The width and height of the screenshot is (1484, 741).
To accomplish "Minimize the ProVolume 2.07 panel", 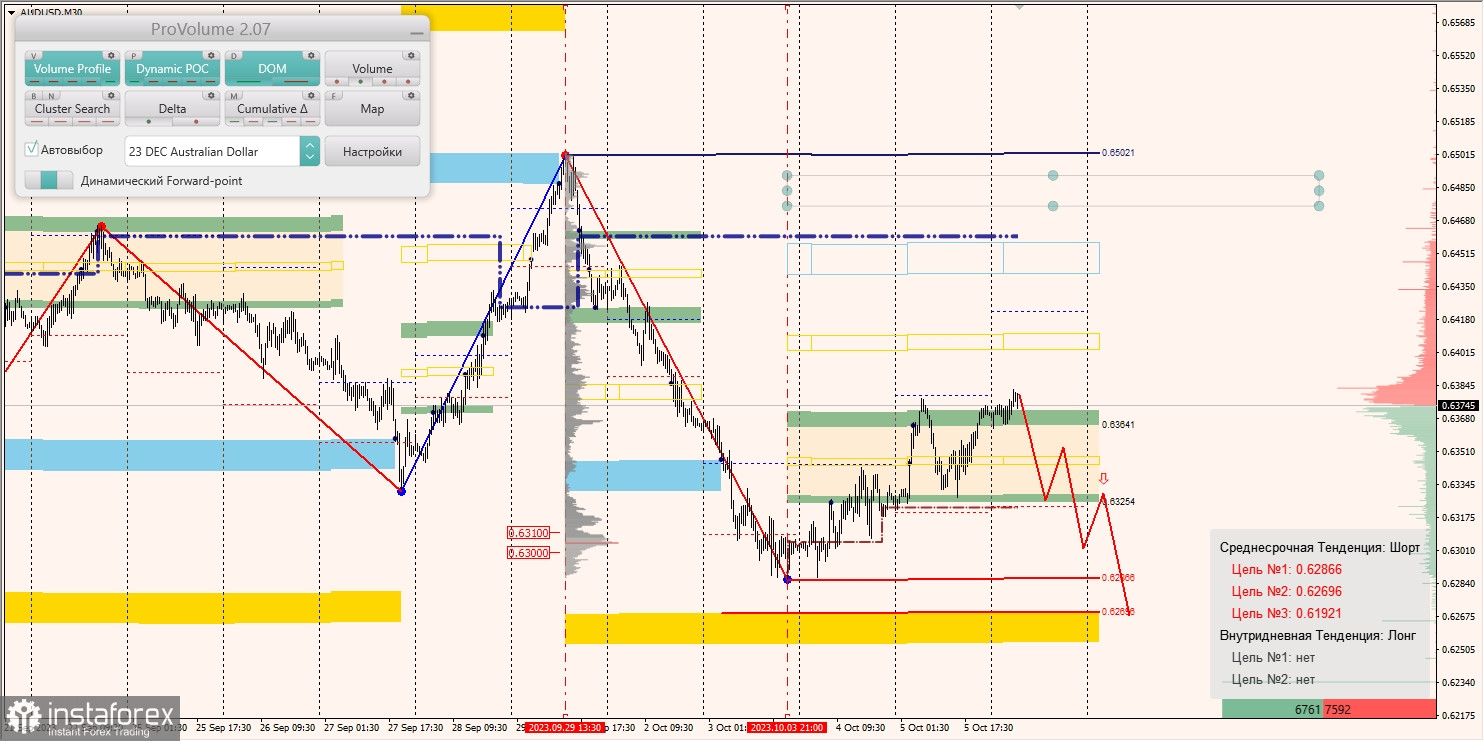I will [417, 33].
